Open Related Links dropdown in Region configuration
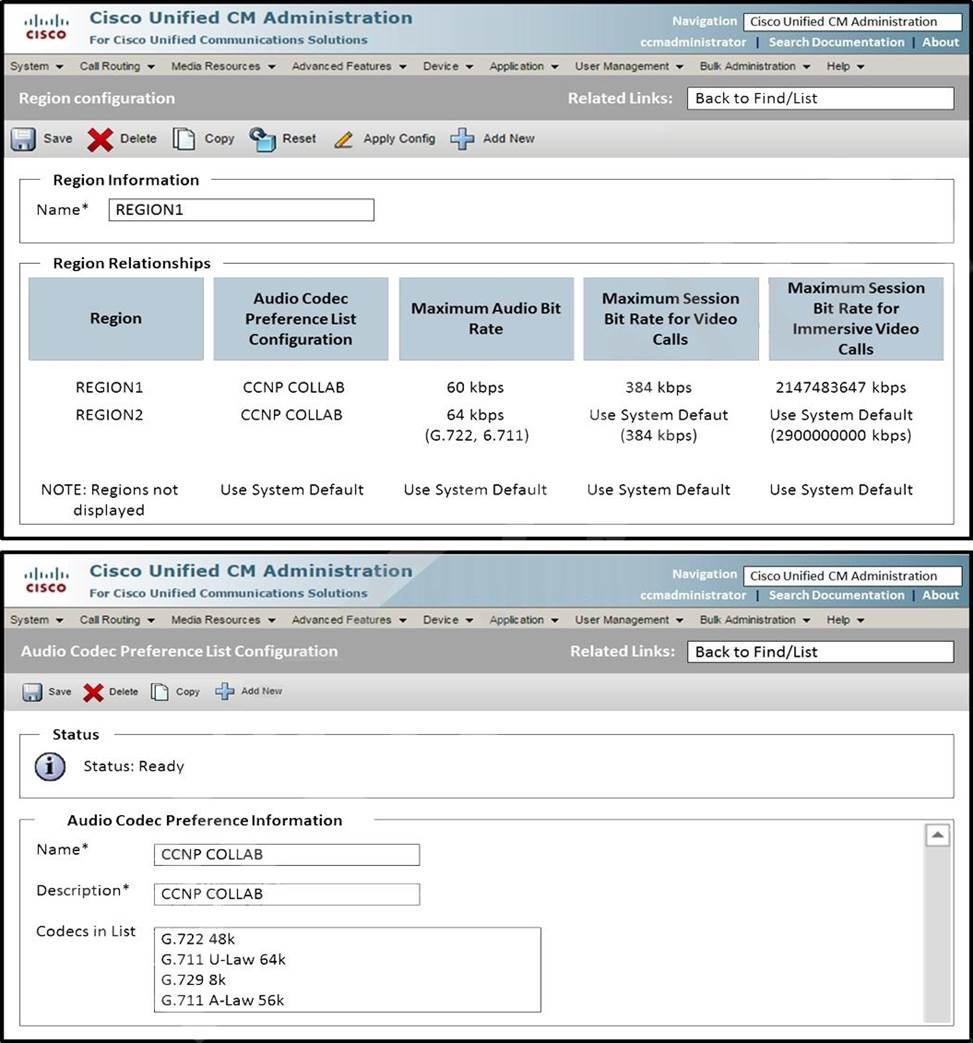This screenshot has height=1043, width=973. coord(820,98)
